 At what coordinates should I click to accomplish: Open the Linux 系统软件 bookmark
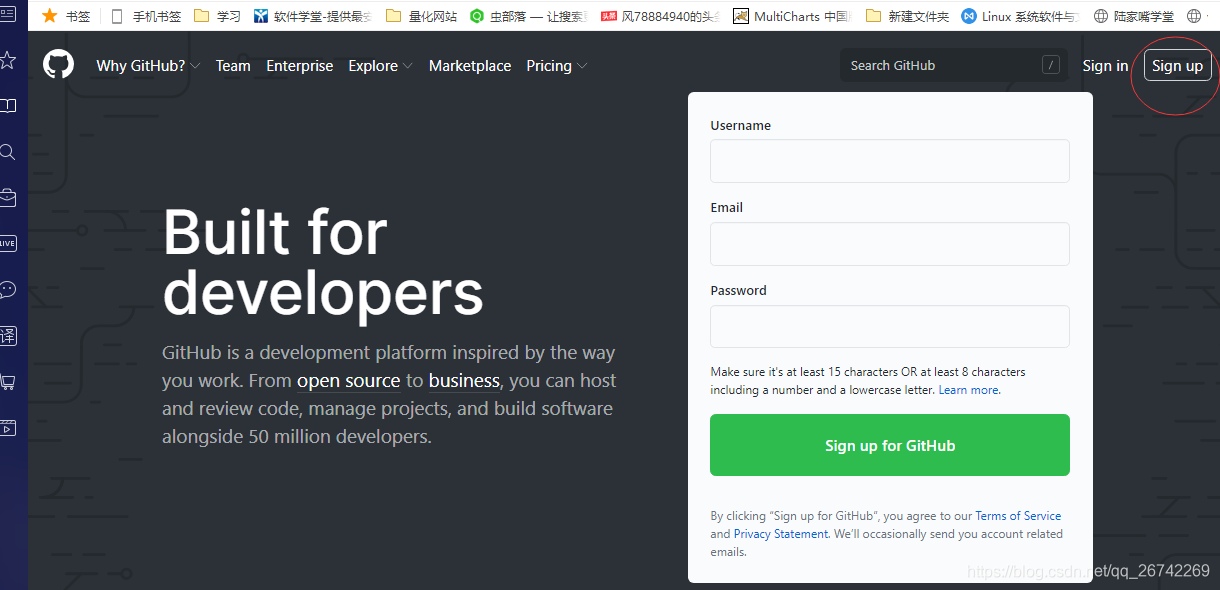[1020, 16]
